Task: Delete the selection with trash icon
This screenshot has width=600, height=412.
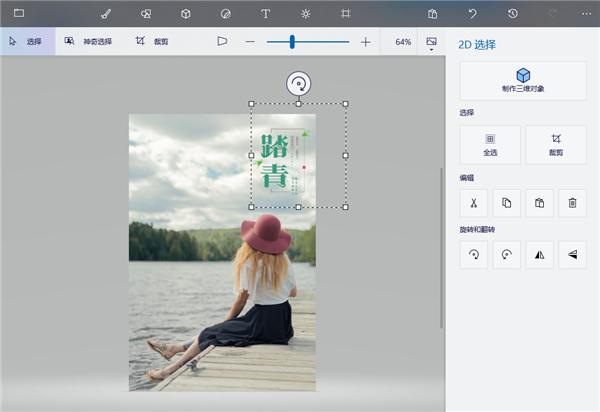Action: pos(572,203)
